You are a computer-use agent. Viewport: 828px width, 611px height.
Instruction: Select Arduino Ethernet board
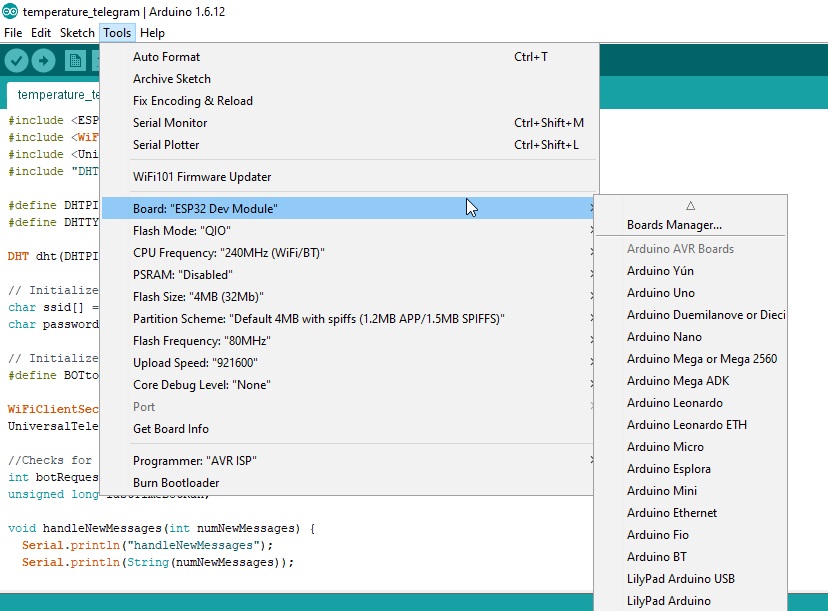click(691, 513)
